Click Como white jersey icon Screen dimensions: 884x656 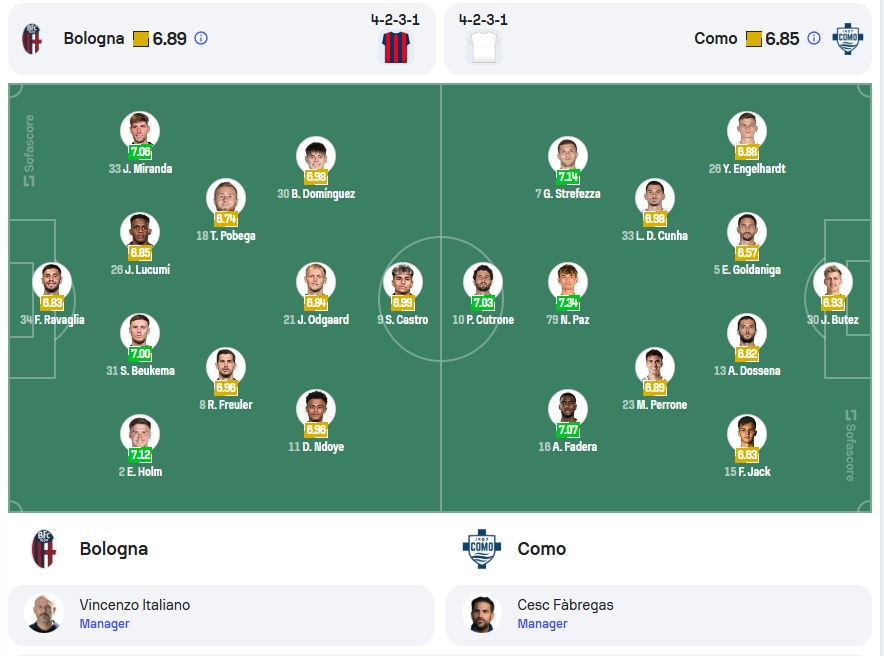coord(484,47)
